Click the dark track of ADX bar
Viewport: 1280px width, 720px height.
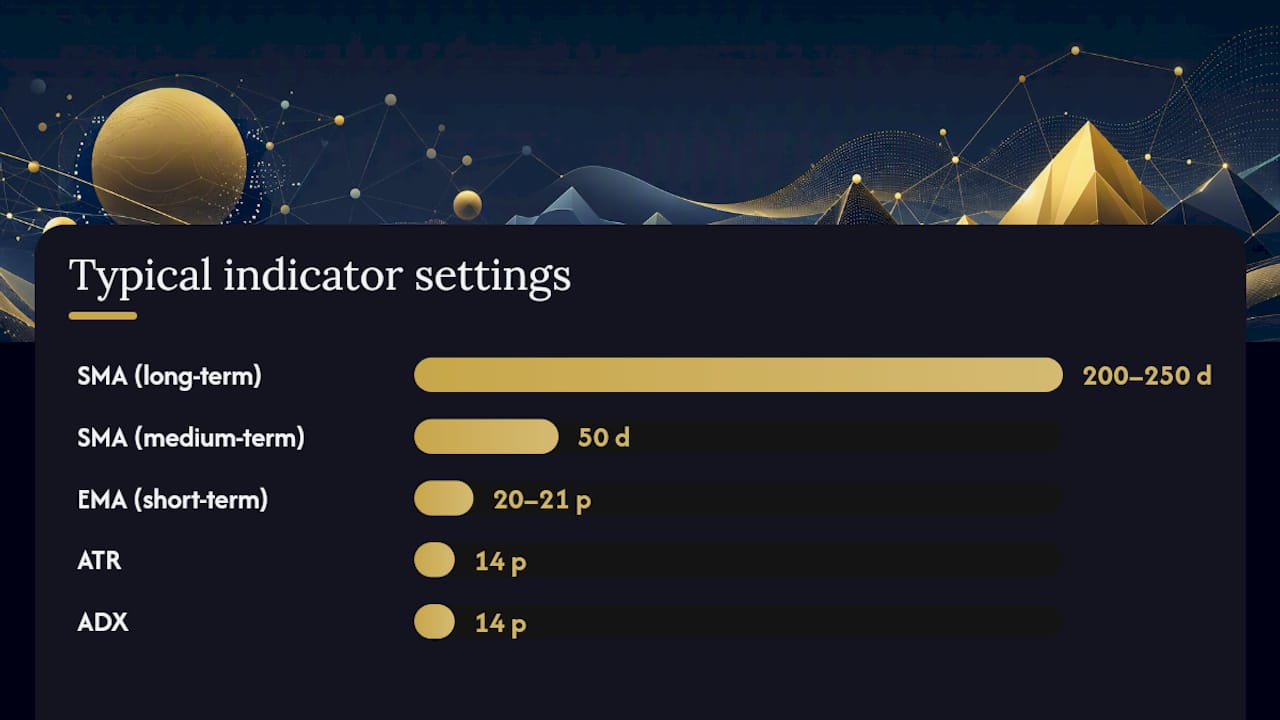coord(758,622)
